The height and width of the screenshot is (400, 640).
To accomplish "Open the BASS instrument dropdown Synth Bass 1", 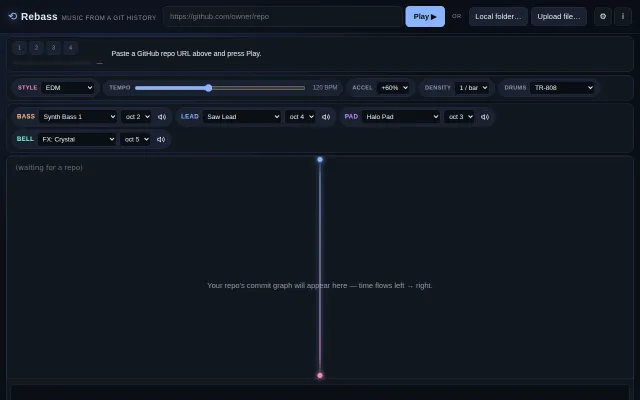I will click(x=78, y=117).
